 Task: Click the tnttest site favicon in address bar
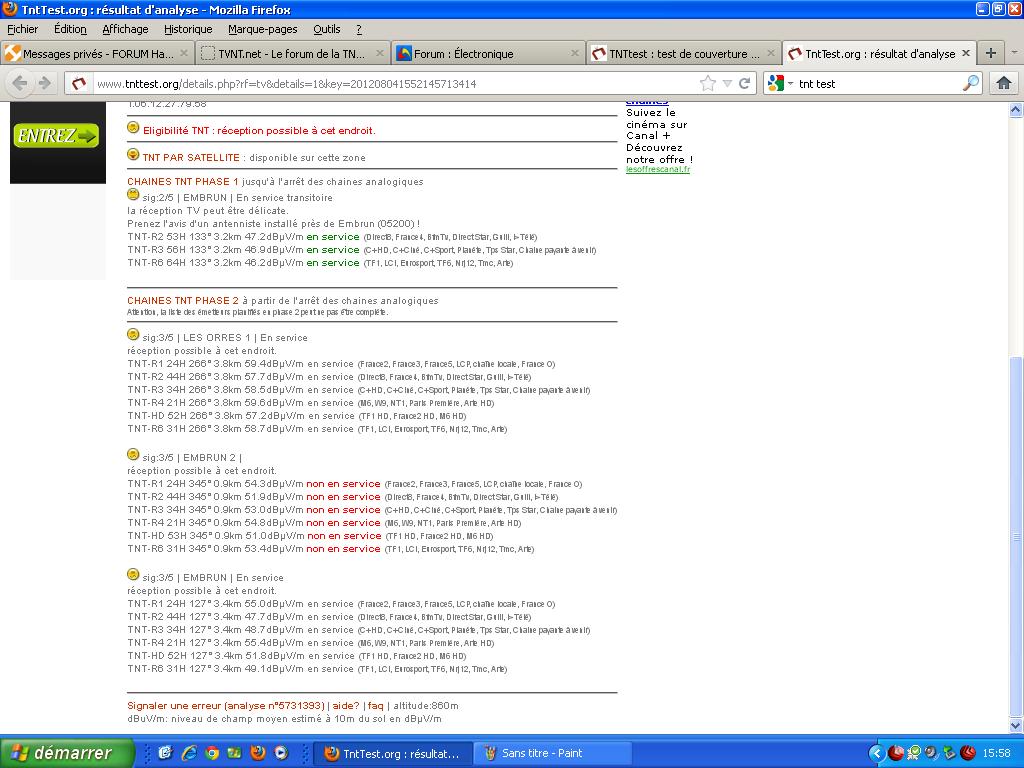79,84
